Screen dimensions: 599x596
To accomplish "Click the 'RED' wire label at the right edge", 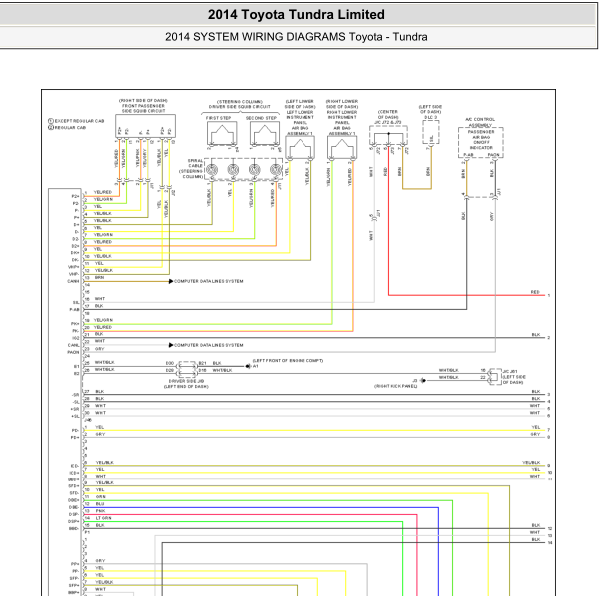I will coord(535,292).
